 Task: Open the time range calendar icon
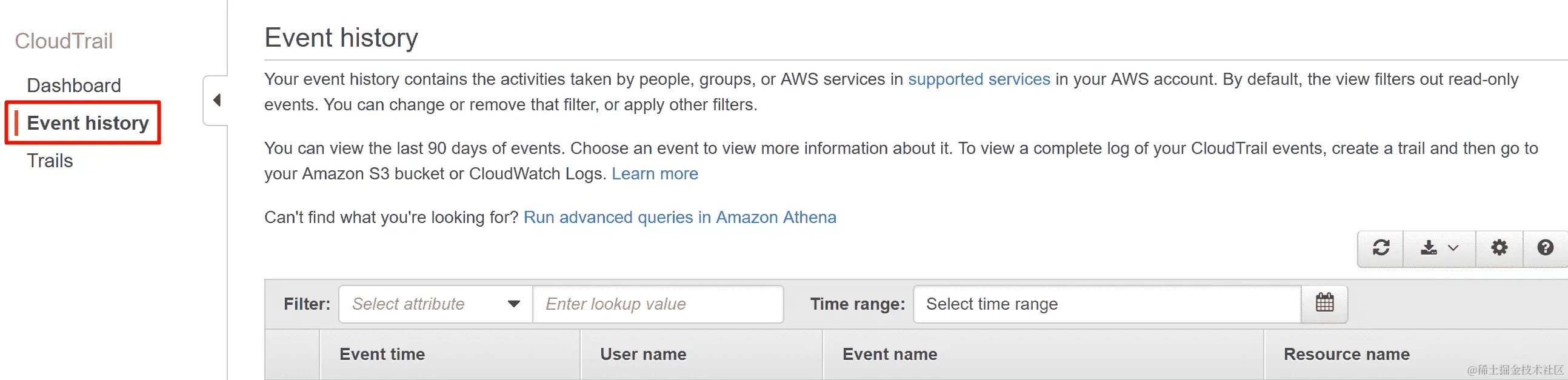1324,303
